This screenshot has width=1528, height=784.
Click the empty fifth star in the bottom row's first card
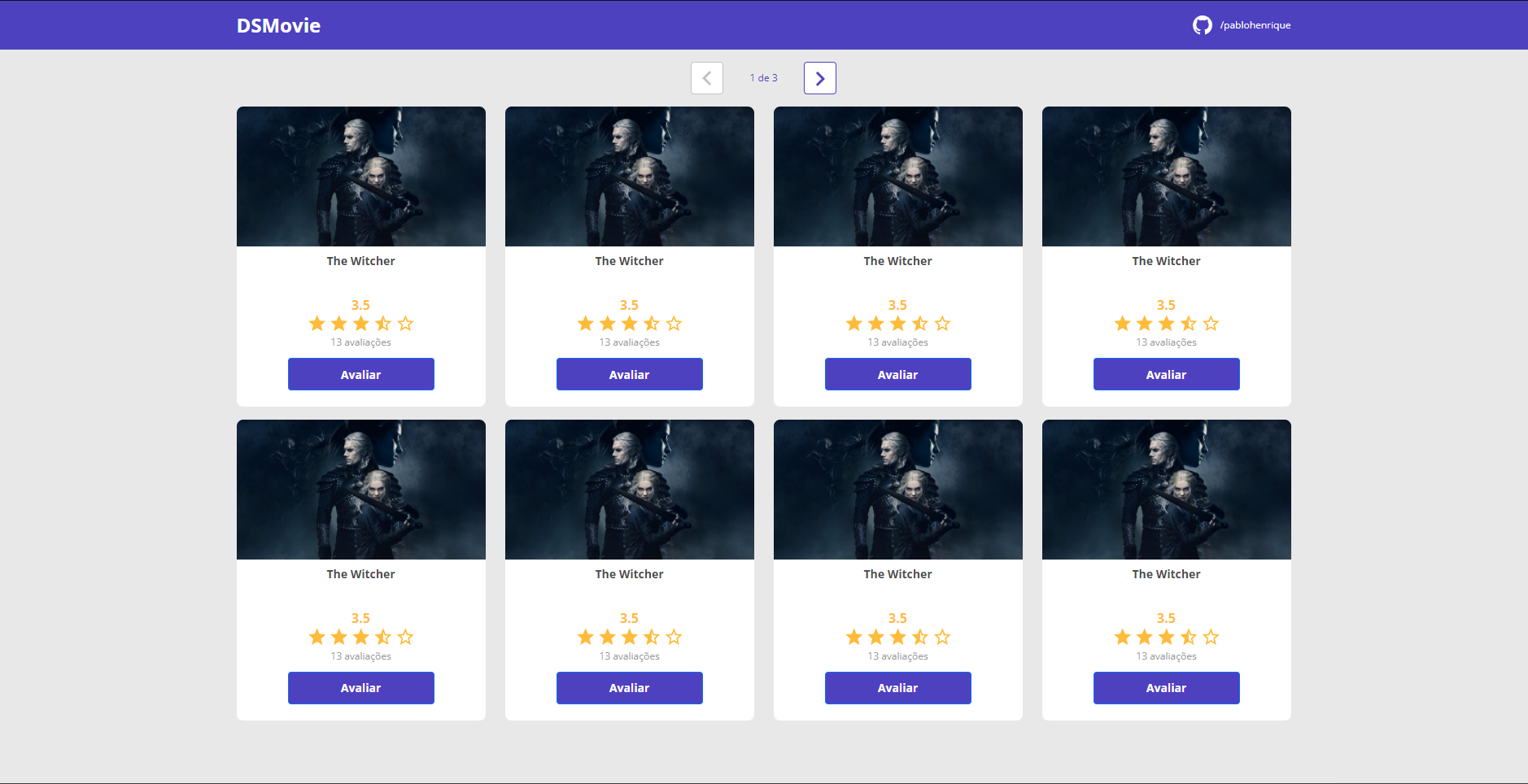pyautogui.click(x=405, y=637)
